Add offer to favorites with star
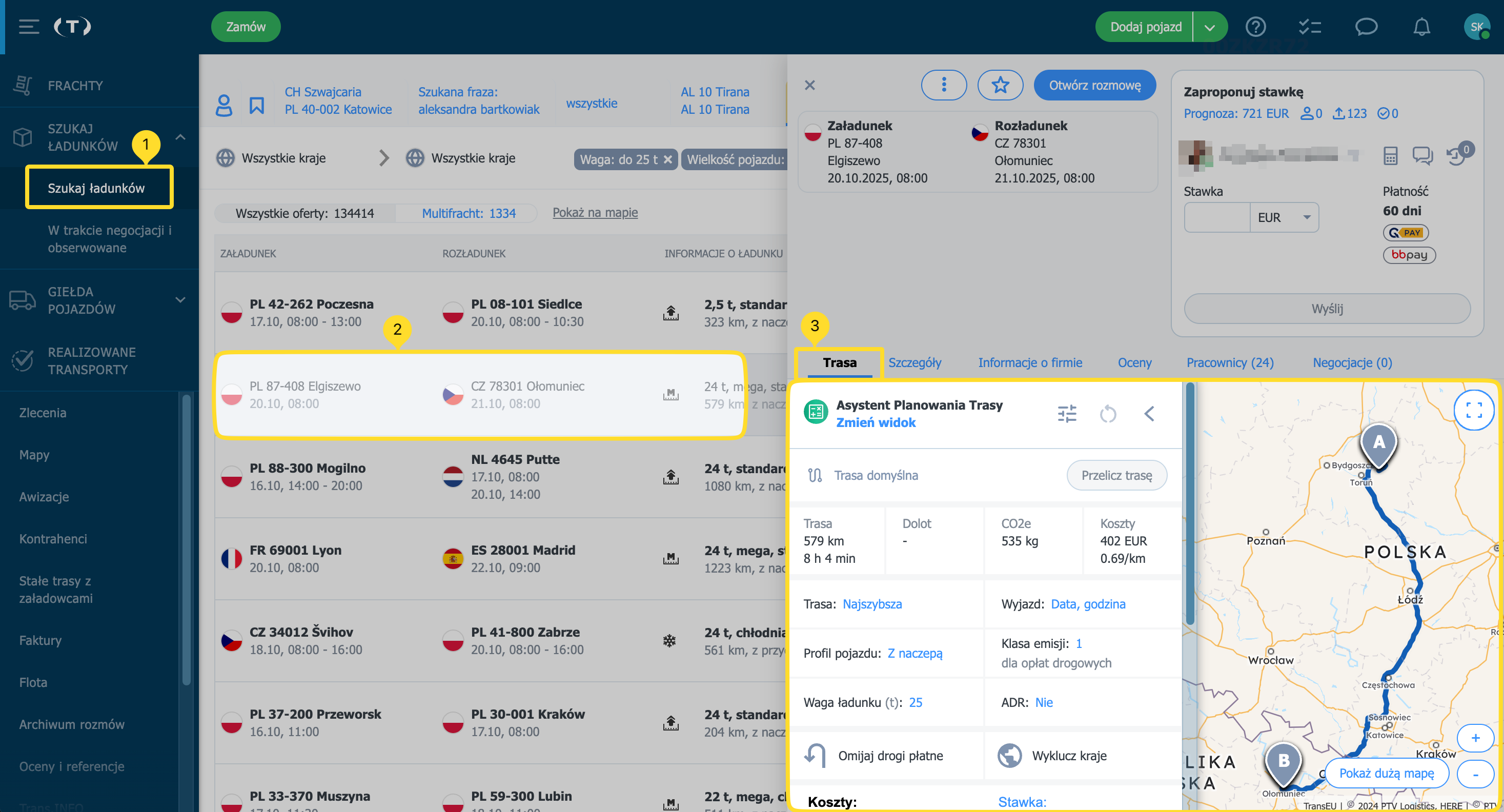The width and height of the screenshot is (1504, 812). tap(1000, 85)
